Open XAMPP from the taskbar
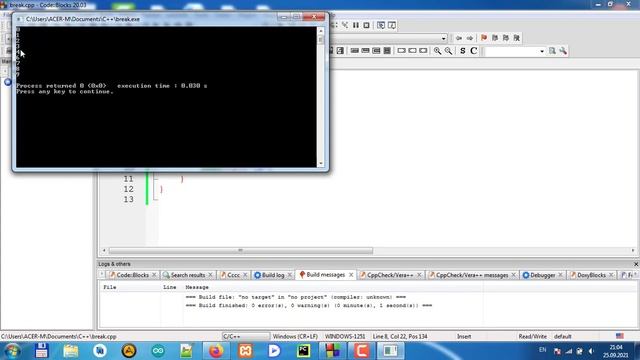Screen dimensions: 640x360 [245, 351]
